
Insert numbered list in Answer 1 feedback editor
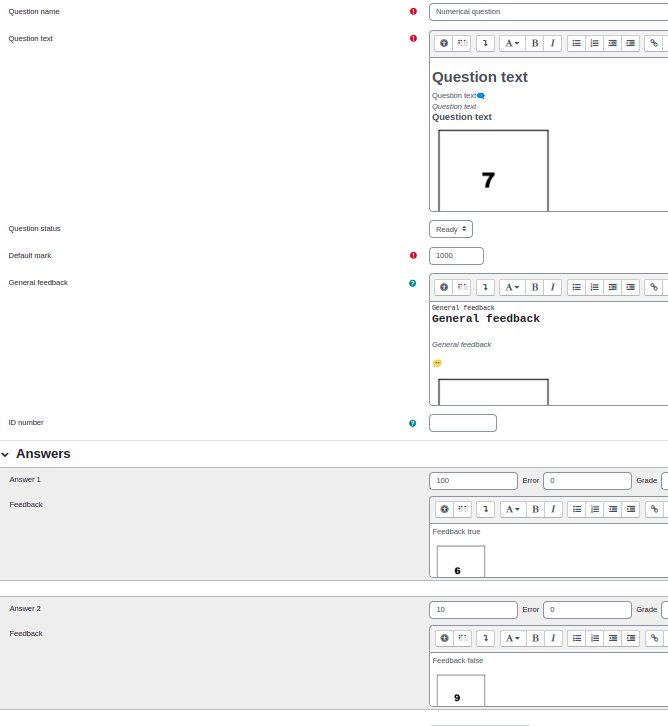tap(595, 509)
